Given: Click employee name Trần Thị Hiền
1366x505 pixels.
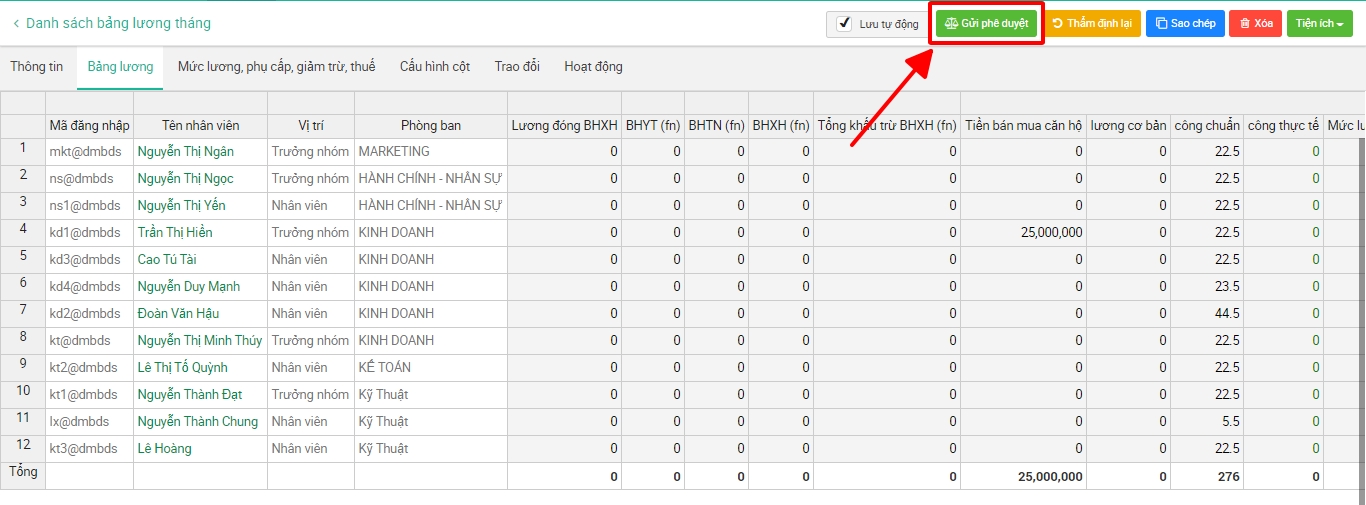Looking at the screenshot, I should click(175, 233).
